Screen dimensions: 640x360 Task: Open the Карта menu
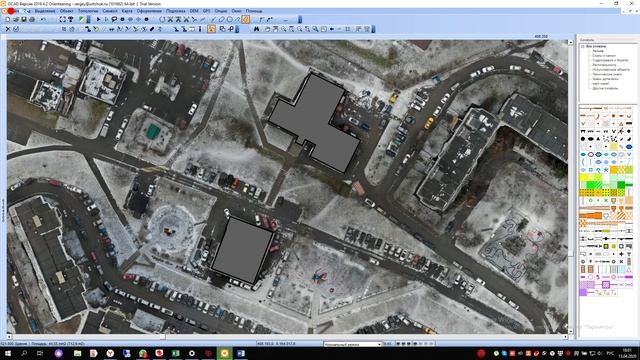coord(127,11)
